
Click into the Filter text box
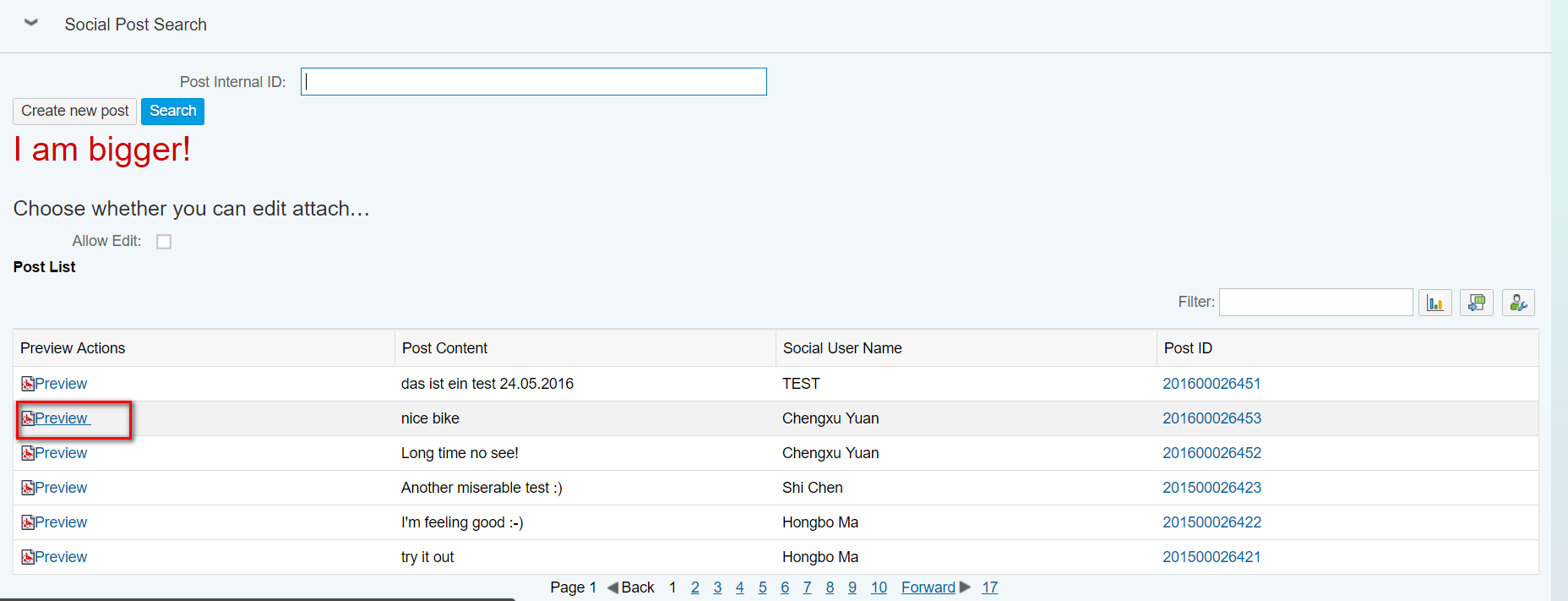(x=1315, y=302)
